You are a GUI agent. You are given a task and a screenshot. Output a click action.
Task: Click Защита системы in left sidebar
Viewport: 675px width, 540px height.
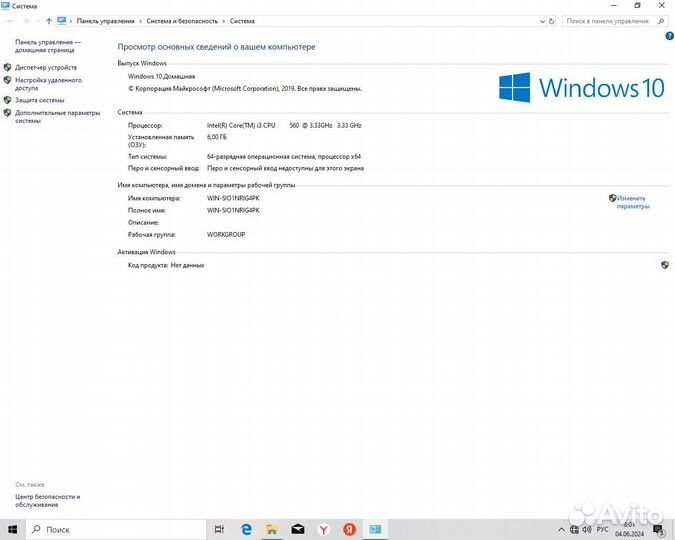click(40, 100)
